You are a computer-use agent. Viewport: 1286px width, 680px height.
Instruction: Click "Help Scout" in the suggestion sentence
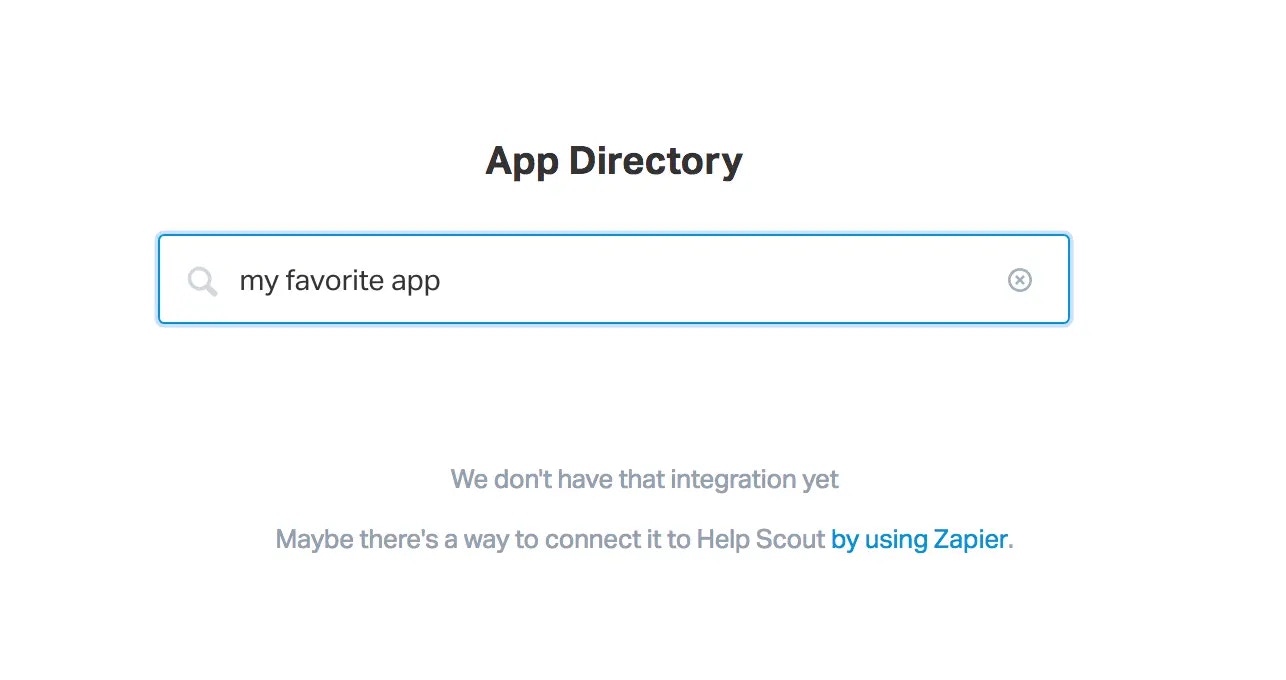[760, 540]
